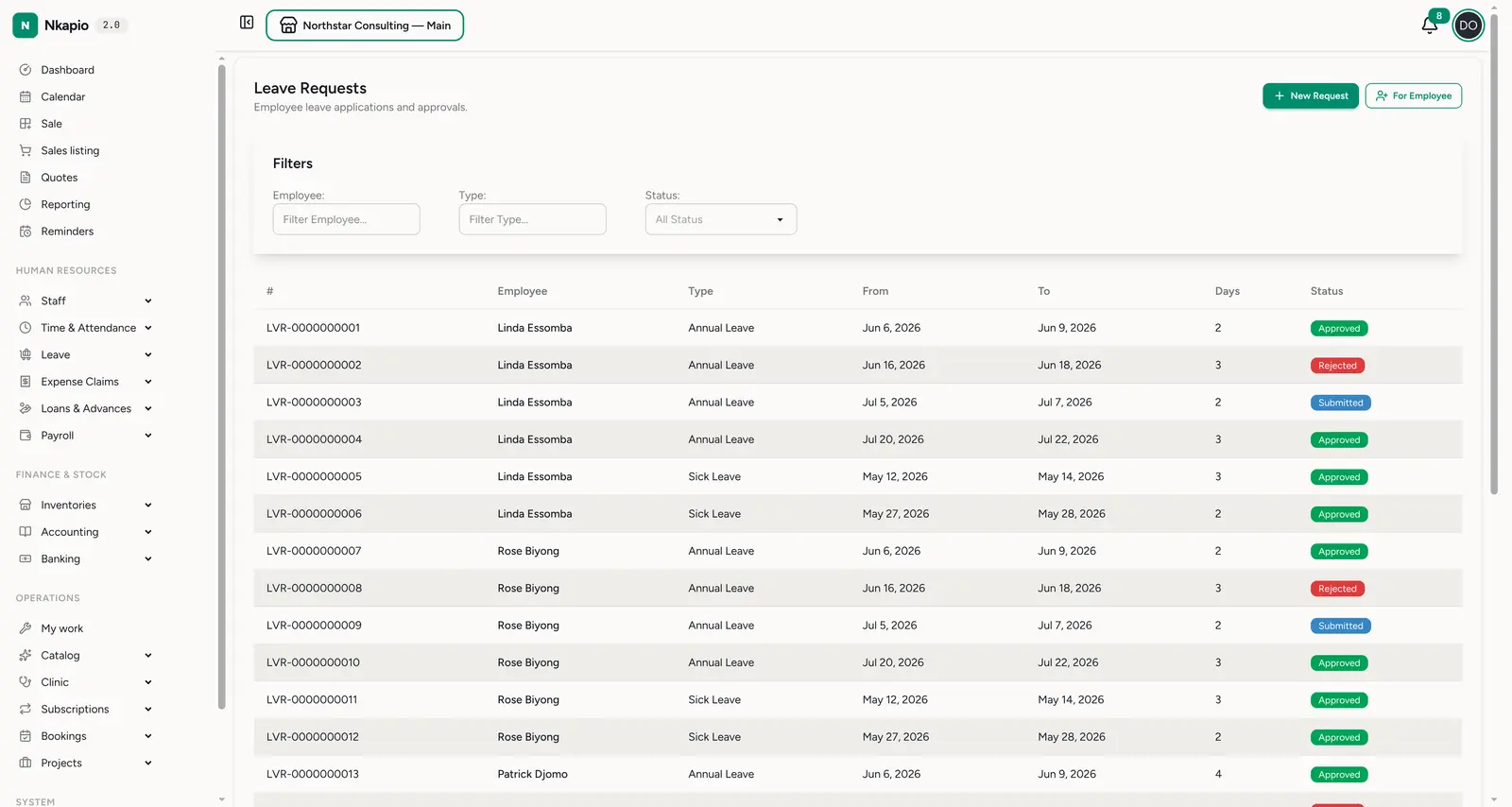Screen dimensions: 1512x807
Task: Click the Status column header
Action: (1326, 291)
